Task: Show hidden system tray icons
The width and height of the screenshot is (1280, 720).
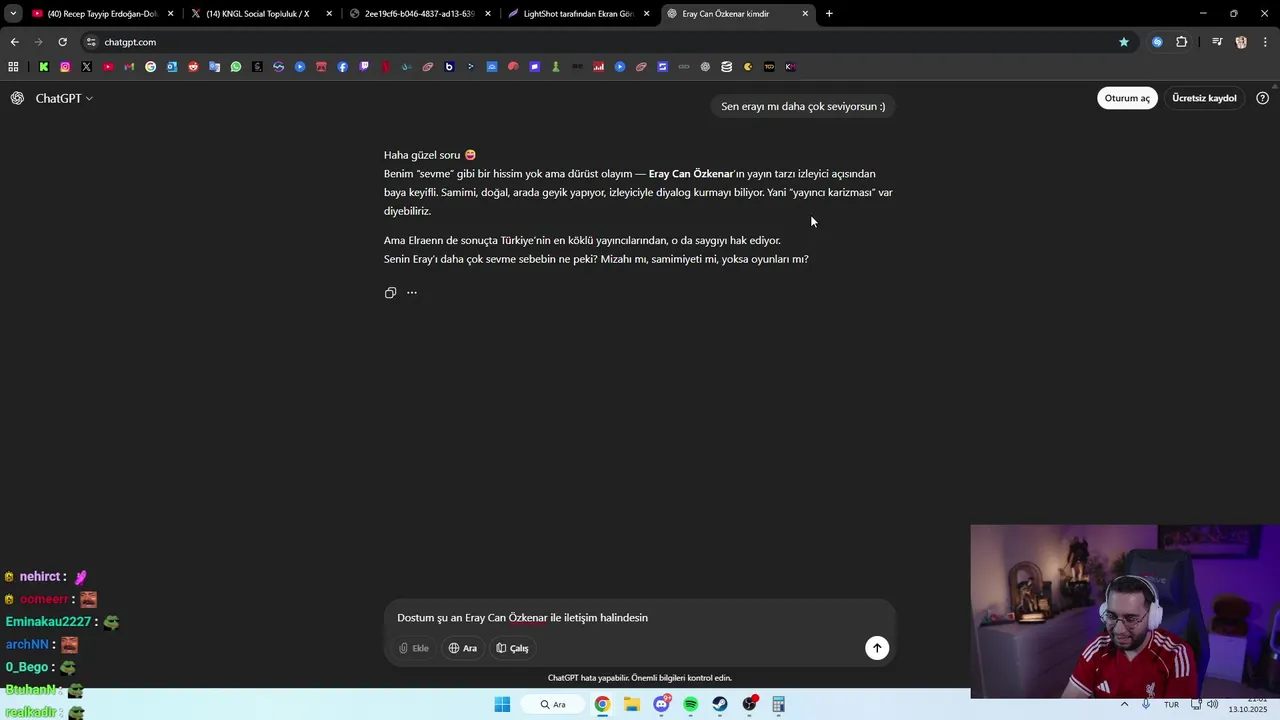Action: (x=1124, y=704)
